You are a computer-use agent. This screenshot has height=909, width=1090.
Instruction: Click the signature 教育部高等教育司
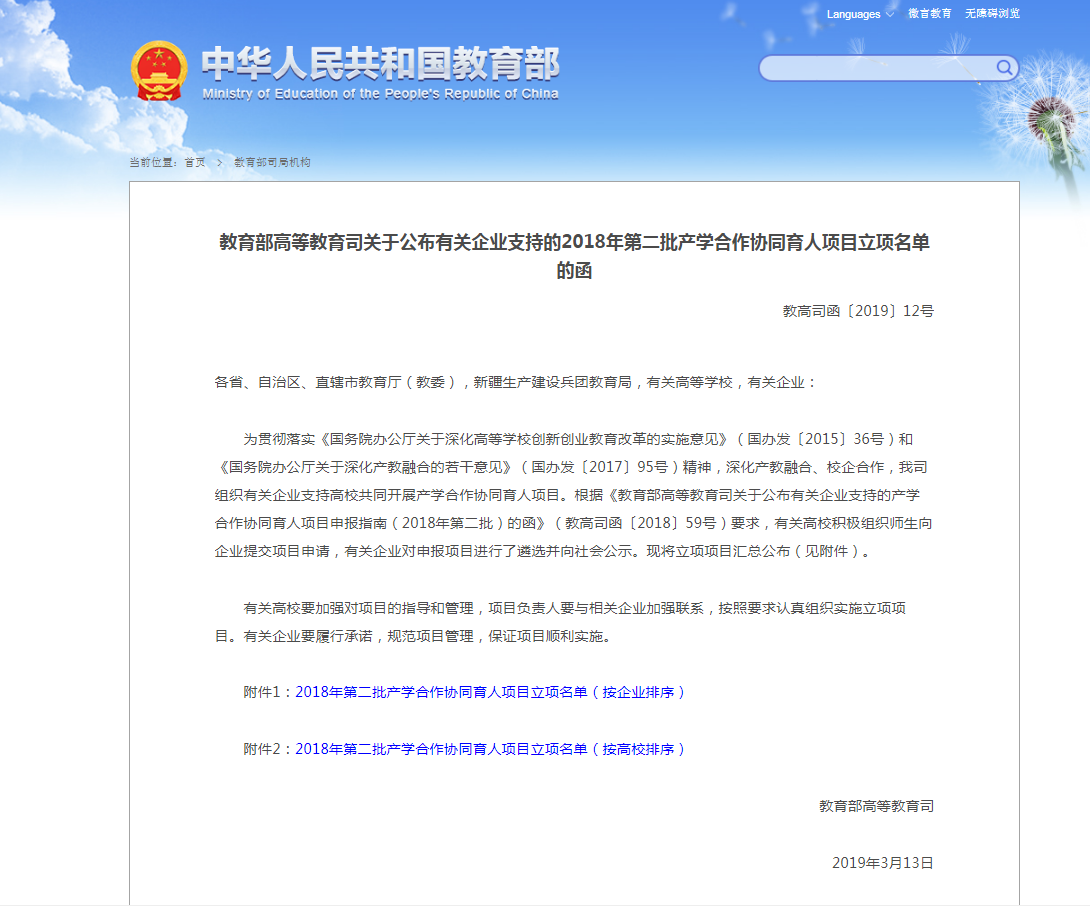tap(876, 806)
